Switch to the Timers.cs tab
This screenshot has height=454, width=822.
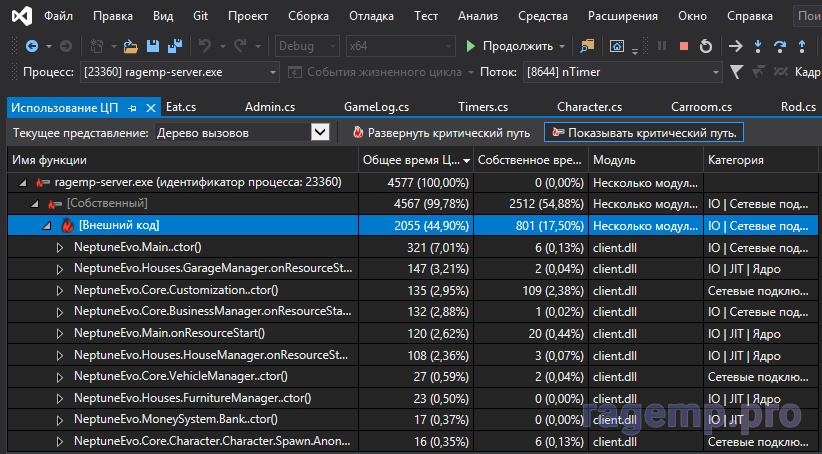483,107
